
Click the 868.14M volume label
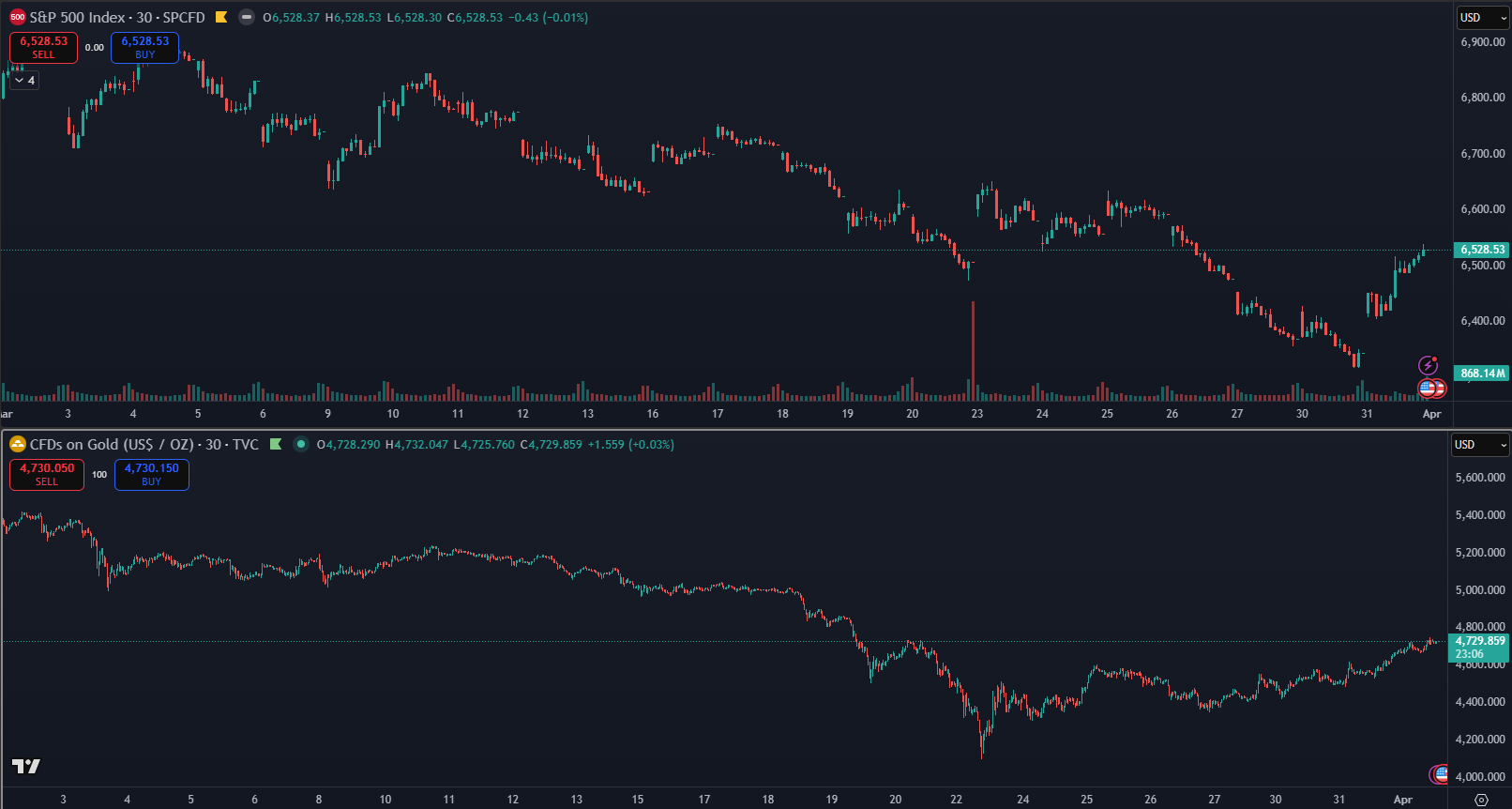[x=1481, y=374]
